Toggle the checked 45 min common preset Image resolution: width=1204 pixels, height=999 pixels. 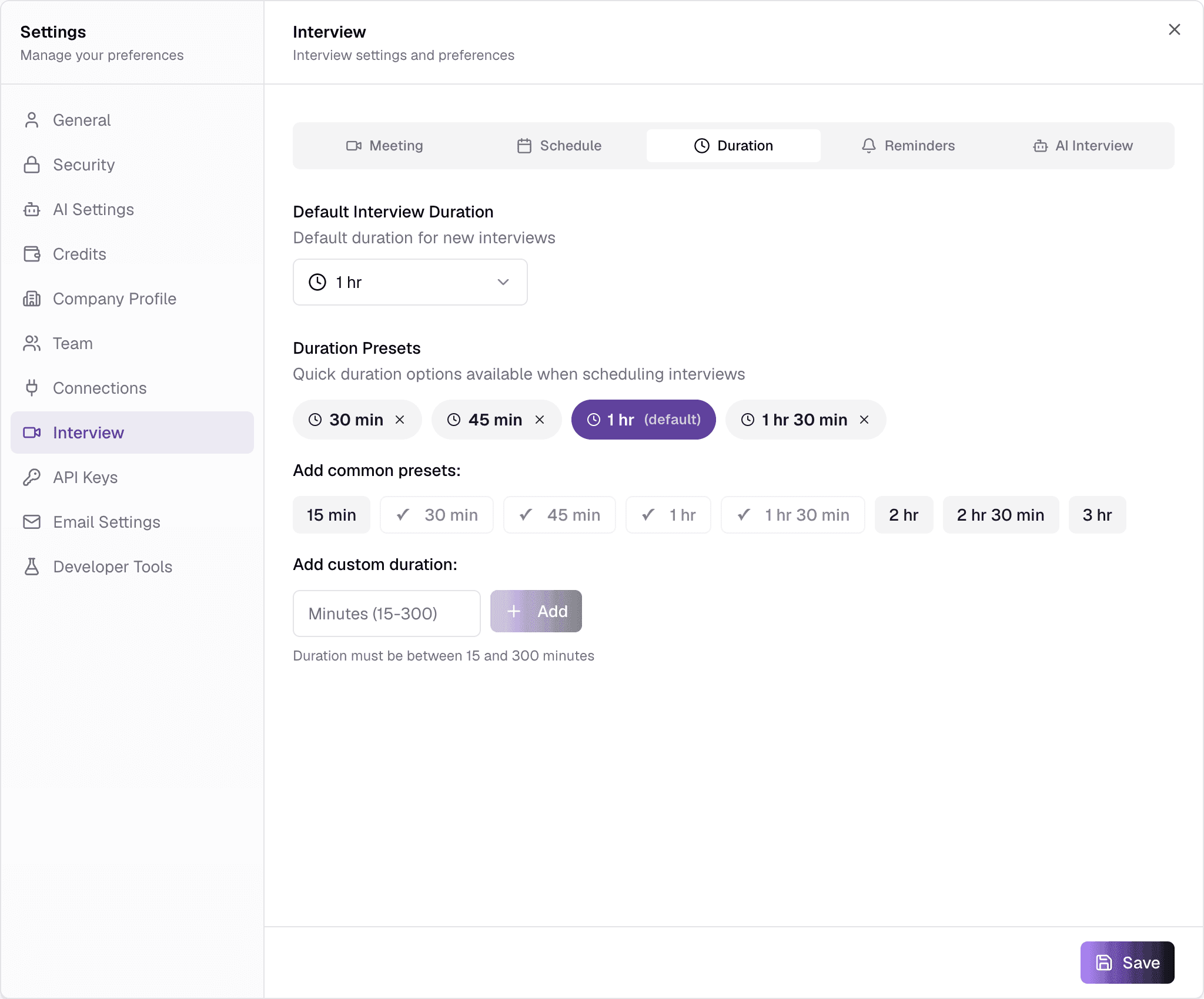coord(560,515)
